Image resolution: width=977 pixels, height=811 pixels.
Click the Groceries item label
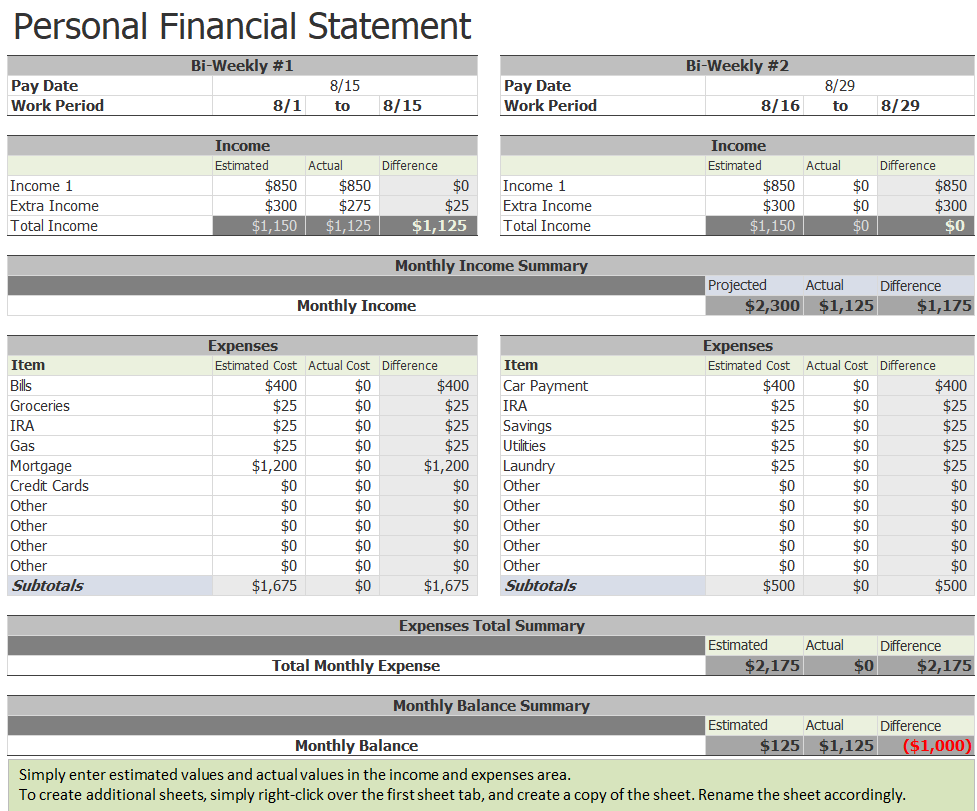[40, 406]
